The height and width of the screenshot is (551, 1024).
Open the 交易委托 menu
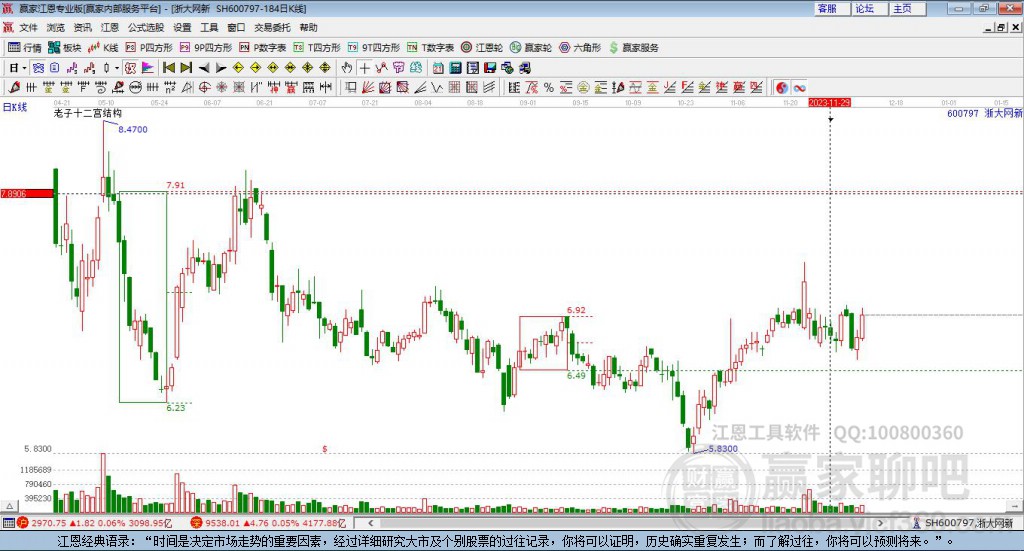tap(272, 27)
